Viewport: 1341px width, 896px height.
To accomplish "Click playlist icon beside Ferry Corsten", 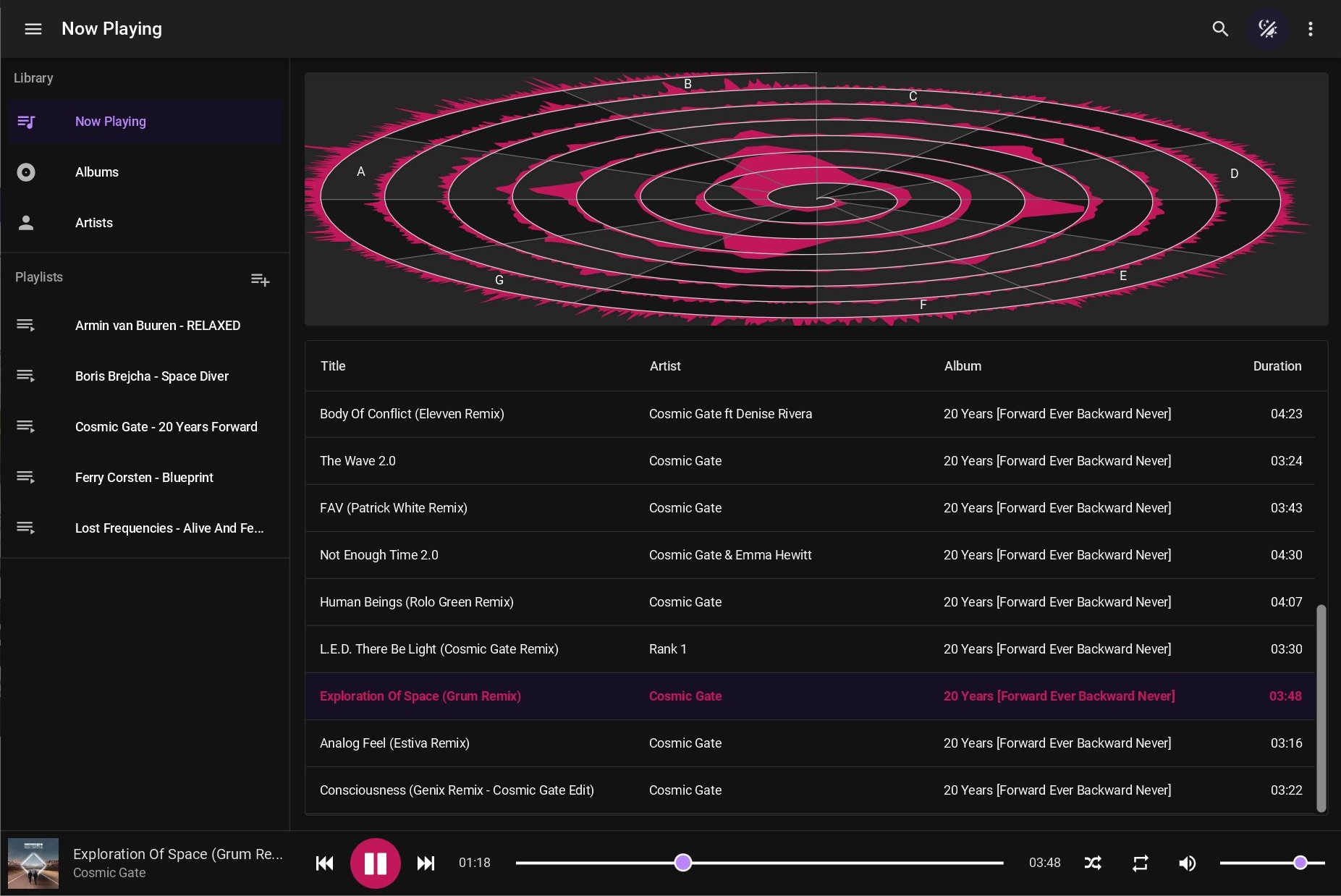I will coord(26,478).
